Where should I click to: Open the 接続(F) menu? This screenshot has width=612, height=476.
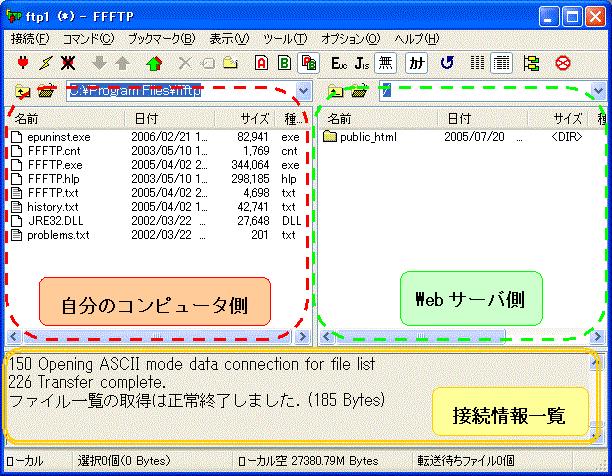tap(30, 39)
